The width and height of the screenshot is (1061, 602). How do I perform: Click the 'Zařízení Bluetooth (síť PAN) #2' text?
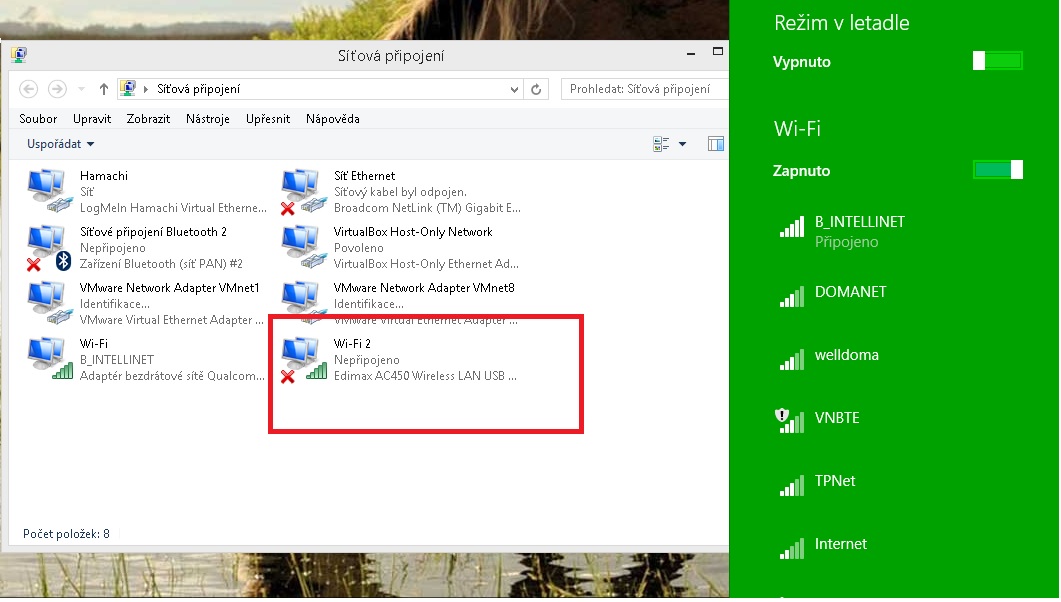click(x=161, y=264)
